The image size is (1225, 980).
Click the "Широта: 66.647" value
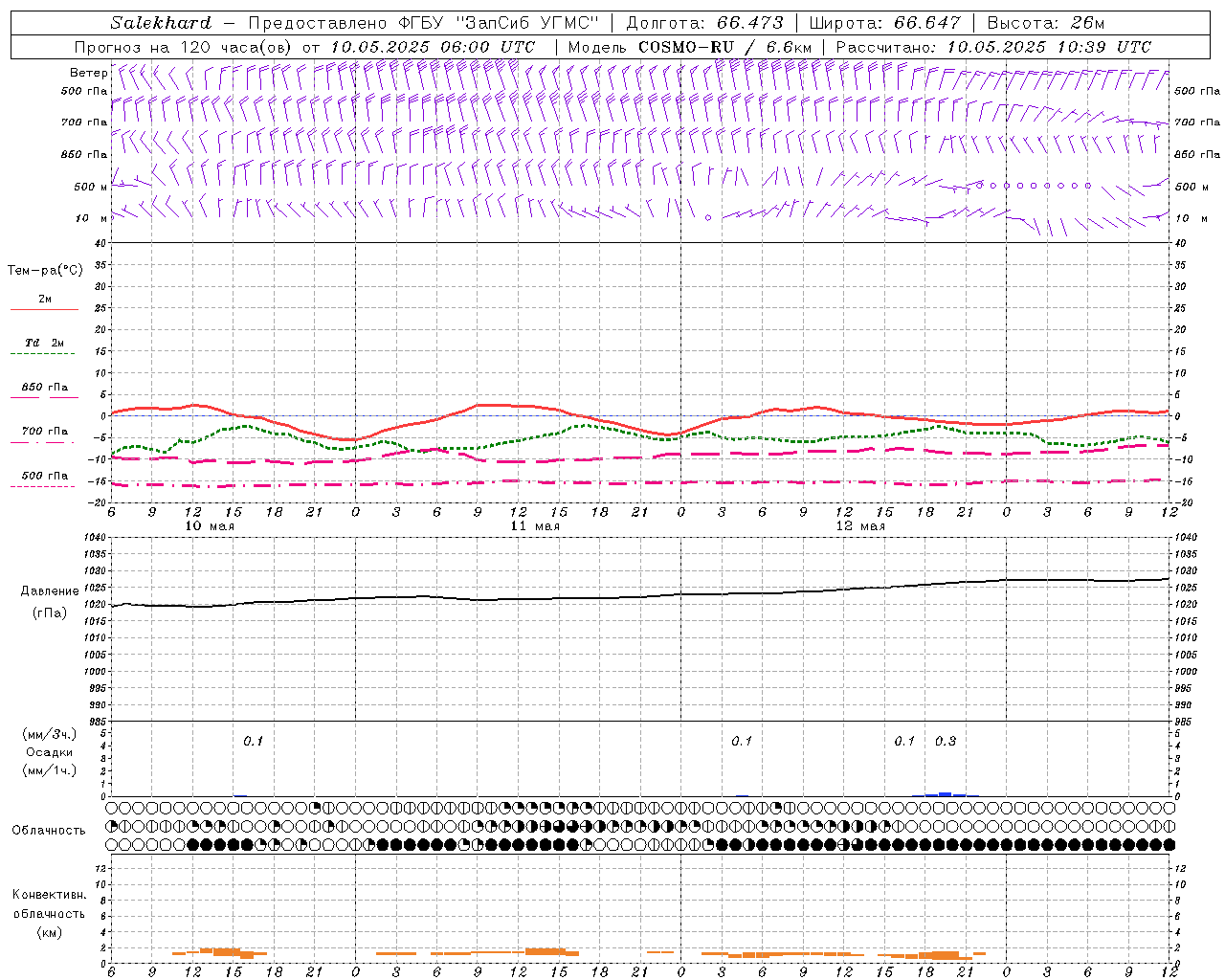coord(884,23)
